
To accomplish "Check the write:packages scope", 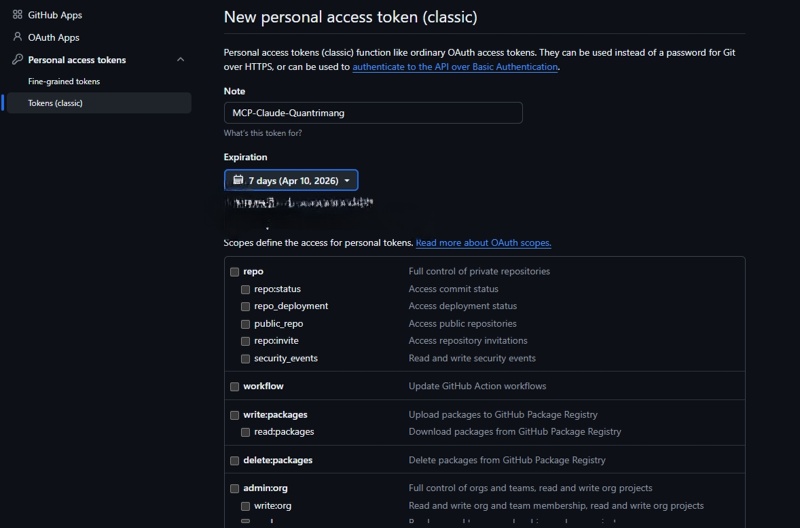I will click(x=234, y=415).
